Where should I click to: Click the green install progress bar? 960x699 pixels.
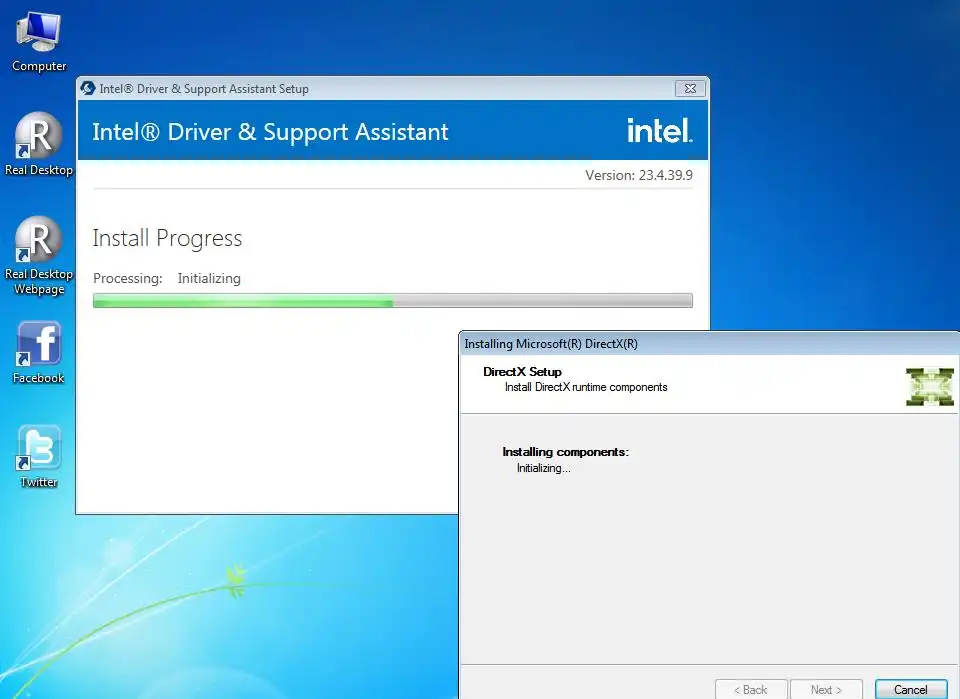[x=392, y=301]
